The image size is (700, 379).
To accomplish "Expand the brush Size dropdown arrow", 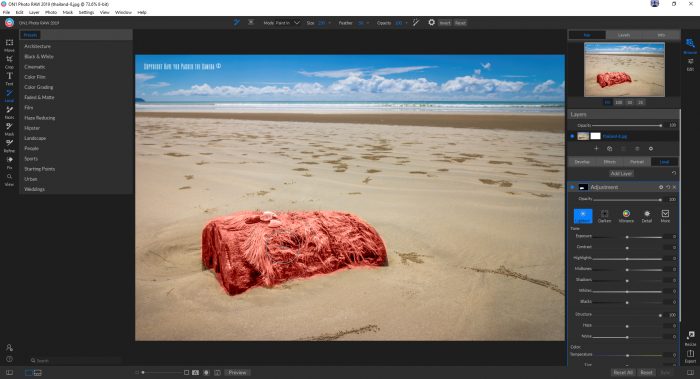I will 329,23.
